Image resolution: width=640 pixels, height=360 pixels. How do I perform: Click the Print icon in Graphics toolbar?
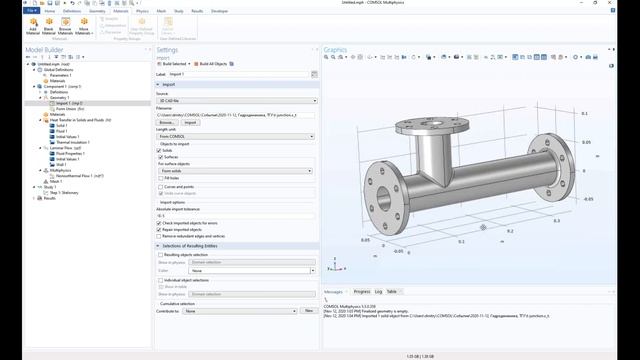pyautogui.click(x=596, y=57)
